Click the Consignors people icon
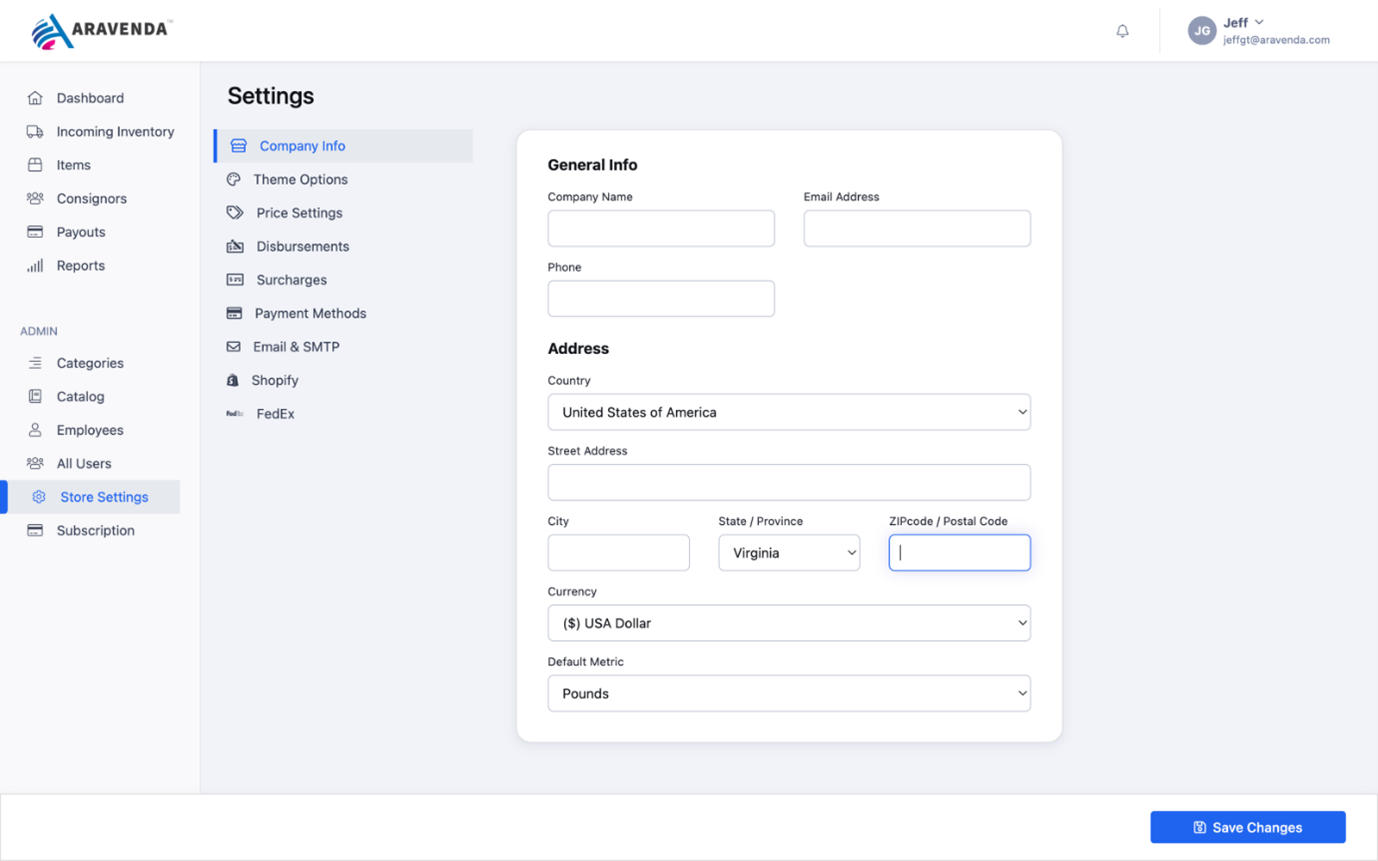Screen dimensions: 1378x861 click(x=33, y=198)
